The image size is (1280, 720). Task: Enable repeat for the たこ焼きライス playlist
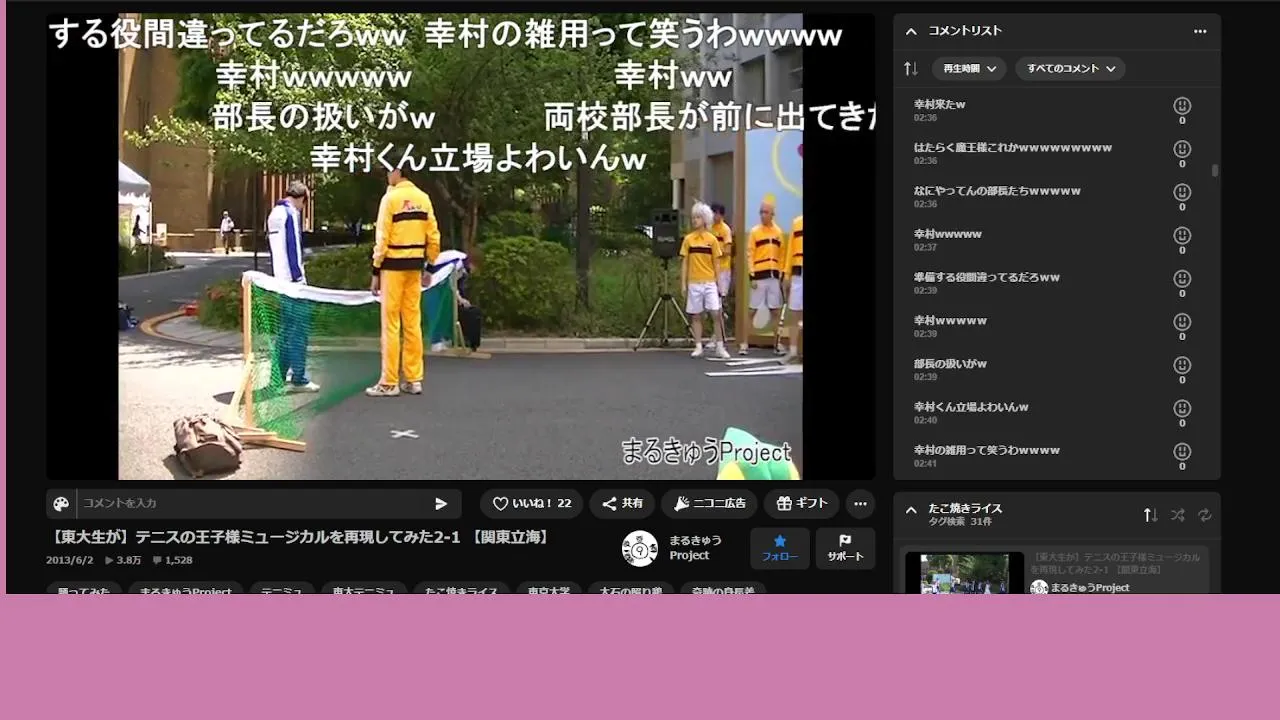pos(1205,515)
